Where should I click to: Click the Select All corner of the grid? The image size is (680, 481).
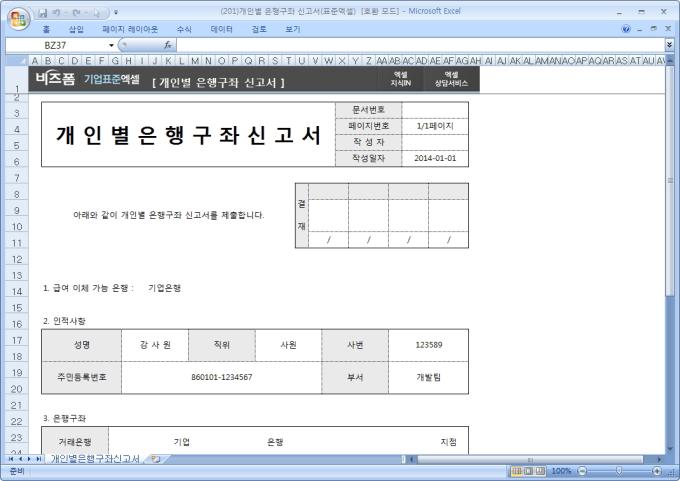coord(16,60)
